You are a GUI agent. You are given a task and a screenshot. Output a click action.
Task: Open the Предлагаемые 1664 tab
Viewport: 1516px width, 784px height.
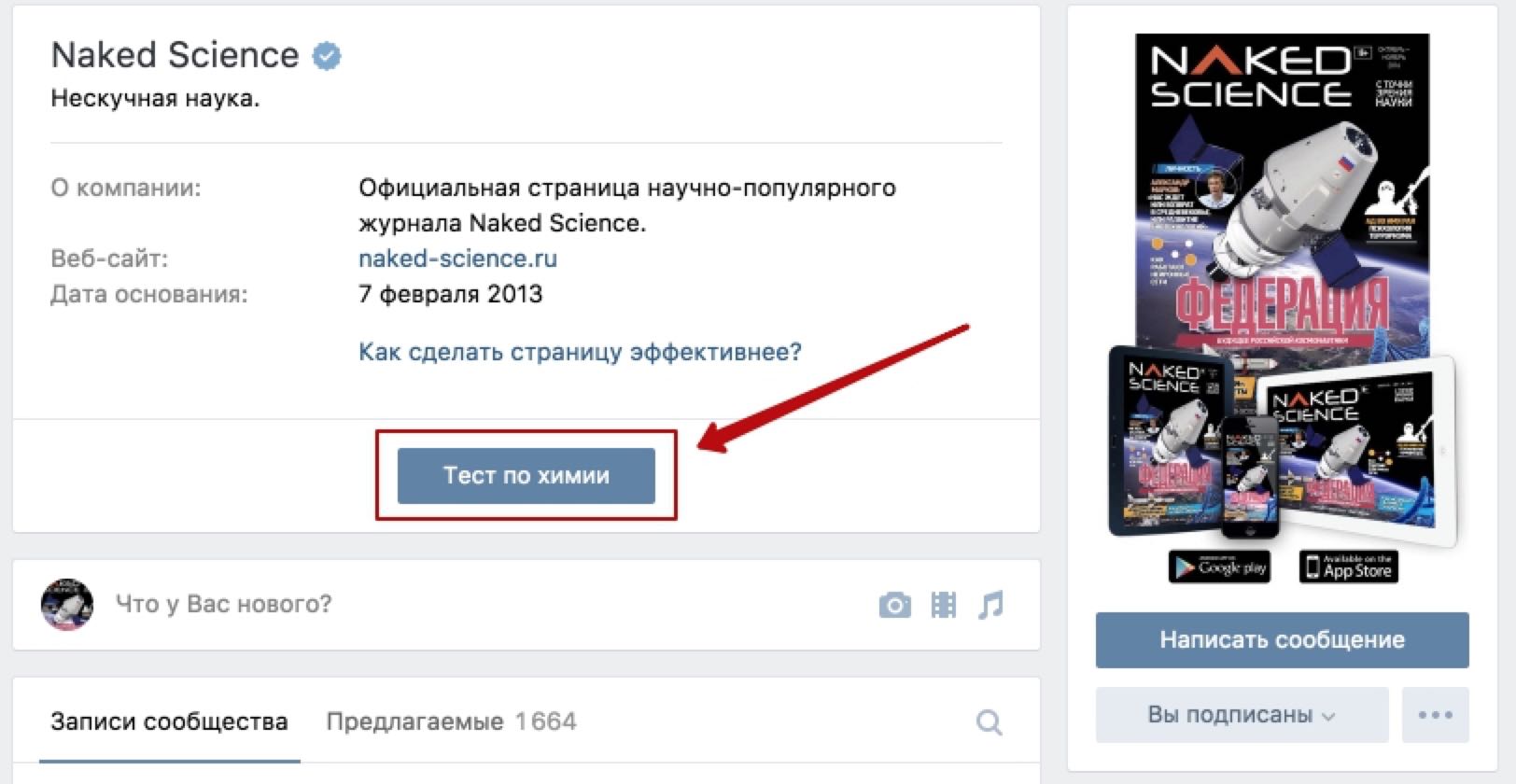(x=451, y=721)
